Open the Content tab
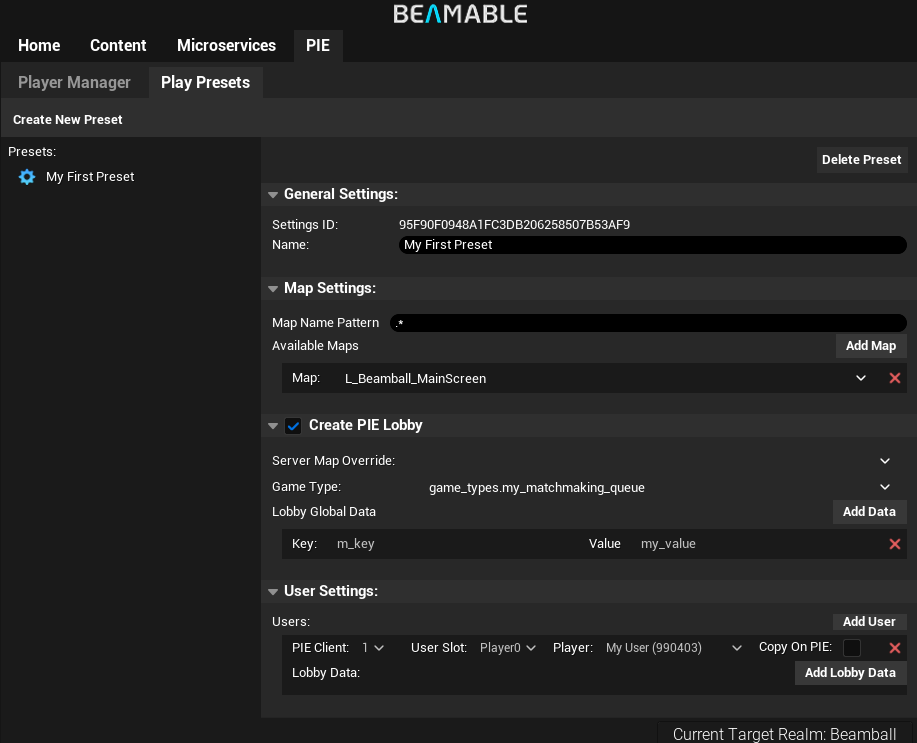Screen dimensions: 917x743 [x=118, y=46]
